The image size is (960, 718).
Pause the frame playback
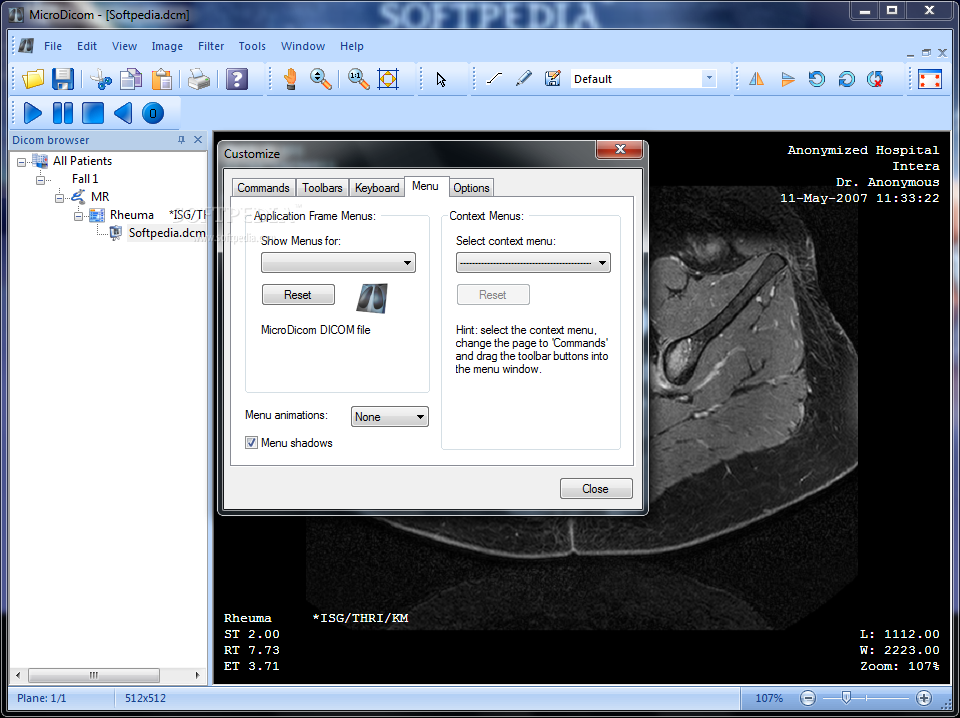pos(62,113)
